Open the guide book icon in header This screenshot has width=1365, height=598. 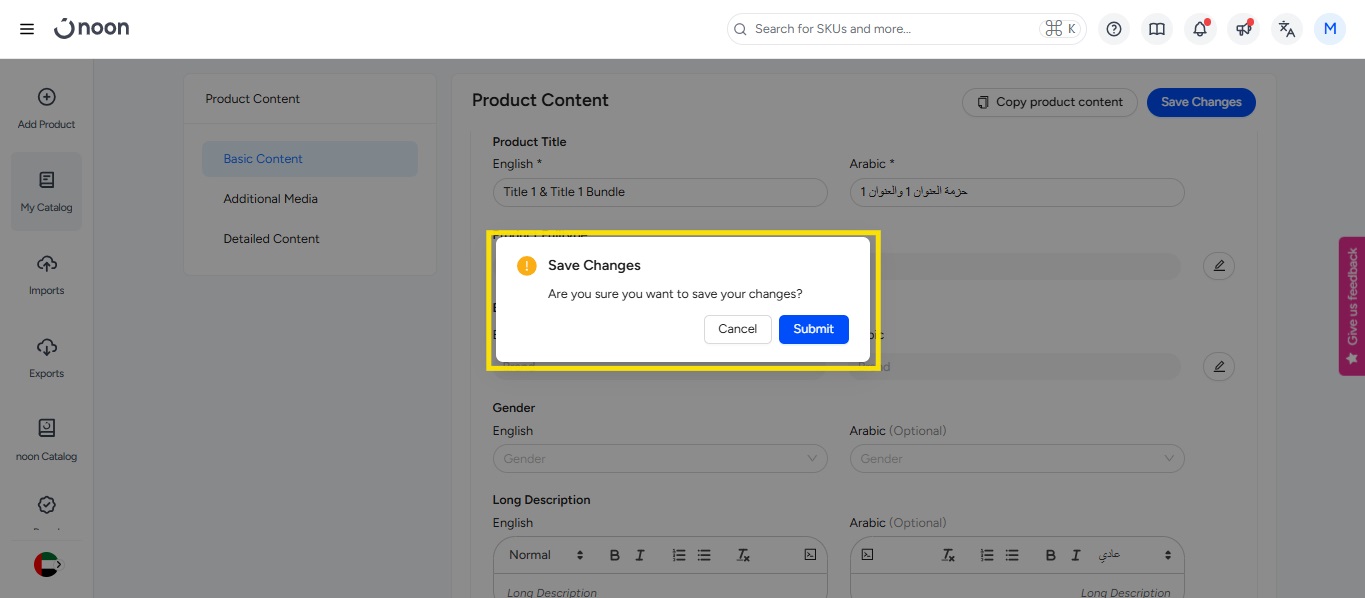1157,29
